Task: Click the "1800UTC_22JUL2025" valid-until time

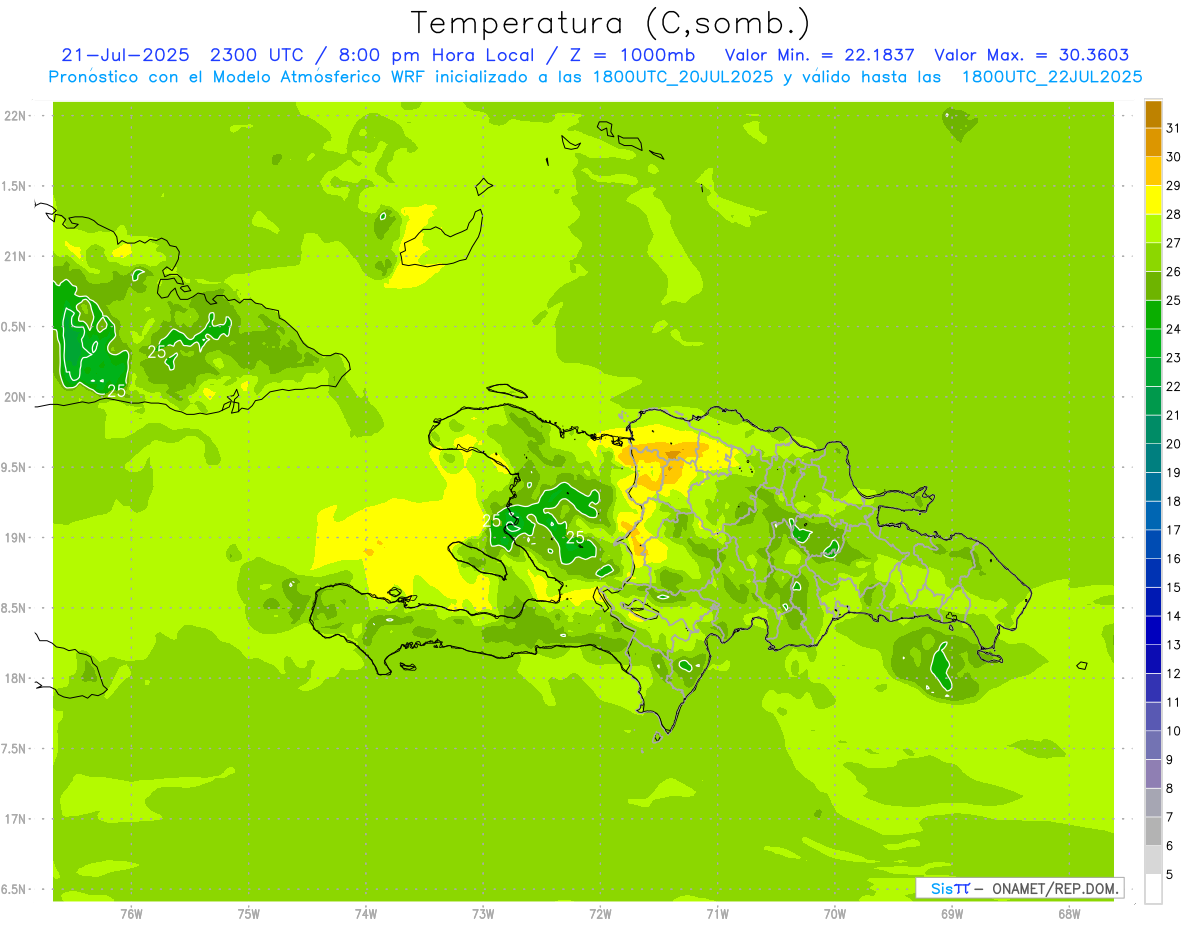Action: point(1052,77)
